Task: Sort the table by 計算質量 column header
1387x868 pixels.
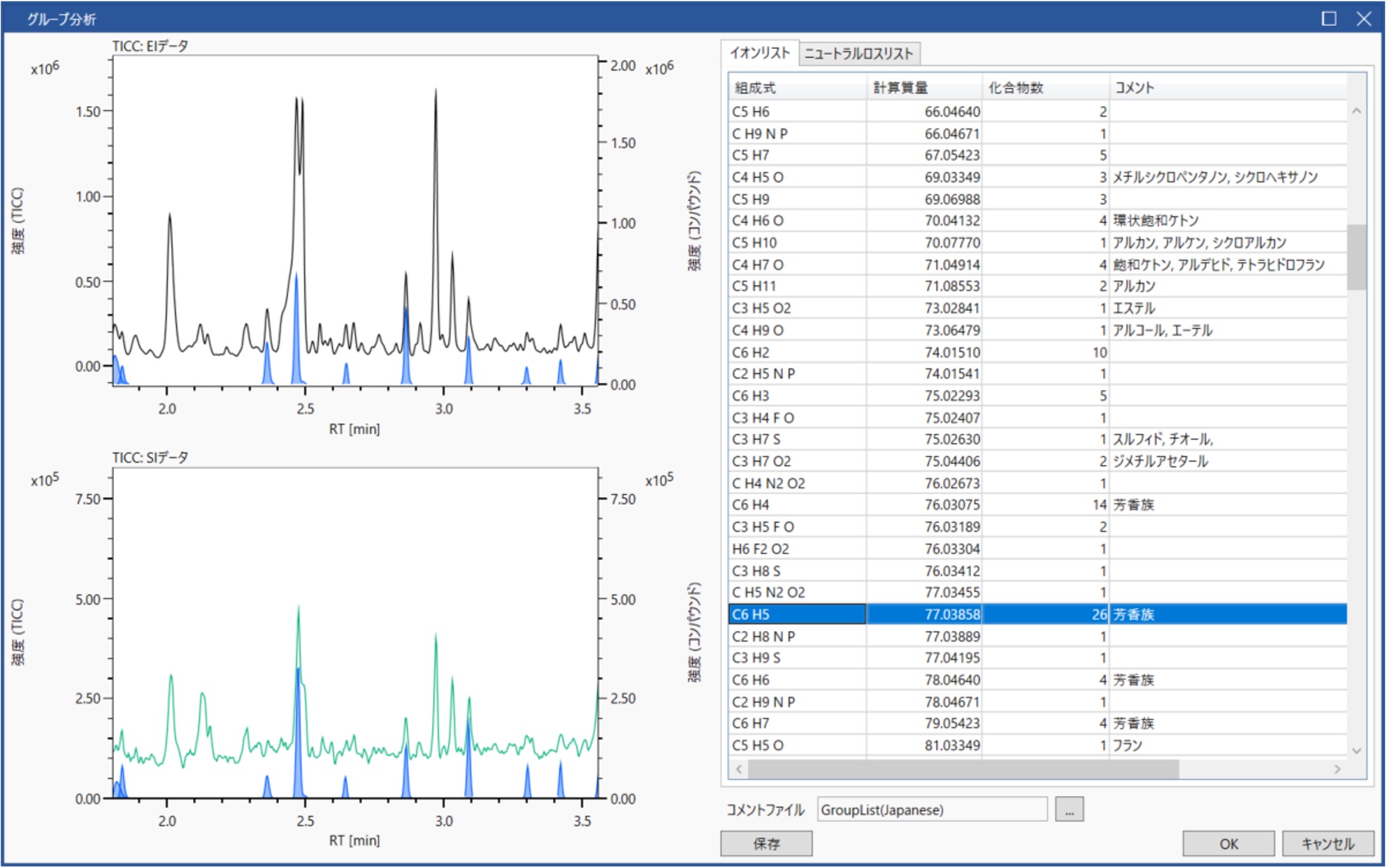Action: pyautogui.click(x=924, y=87)
